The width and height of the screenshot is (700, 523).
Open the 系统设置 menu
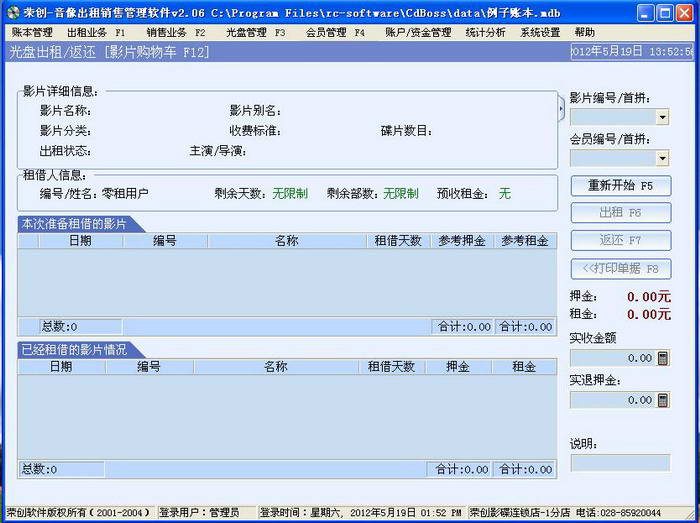point(540,33)
